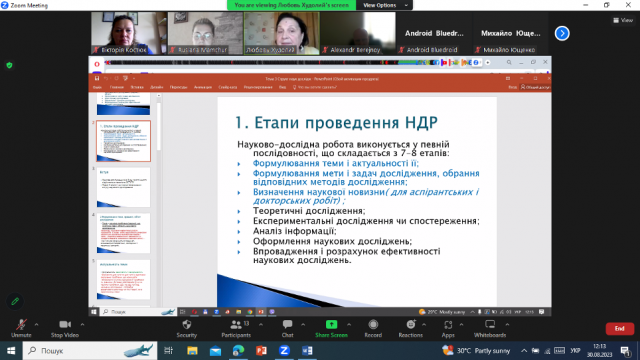Show next participants with blue arrow
Screen dimensions: 640x360
[562, 33]
